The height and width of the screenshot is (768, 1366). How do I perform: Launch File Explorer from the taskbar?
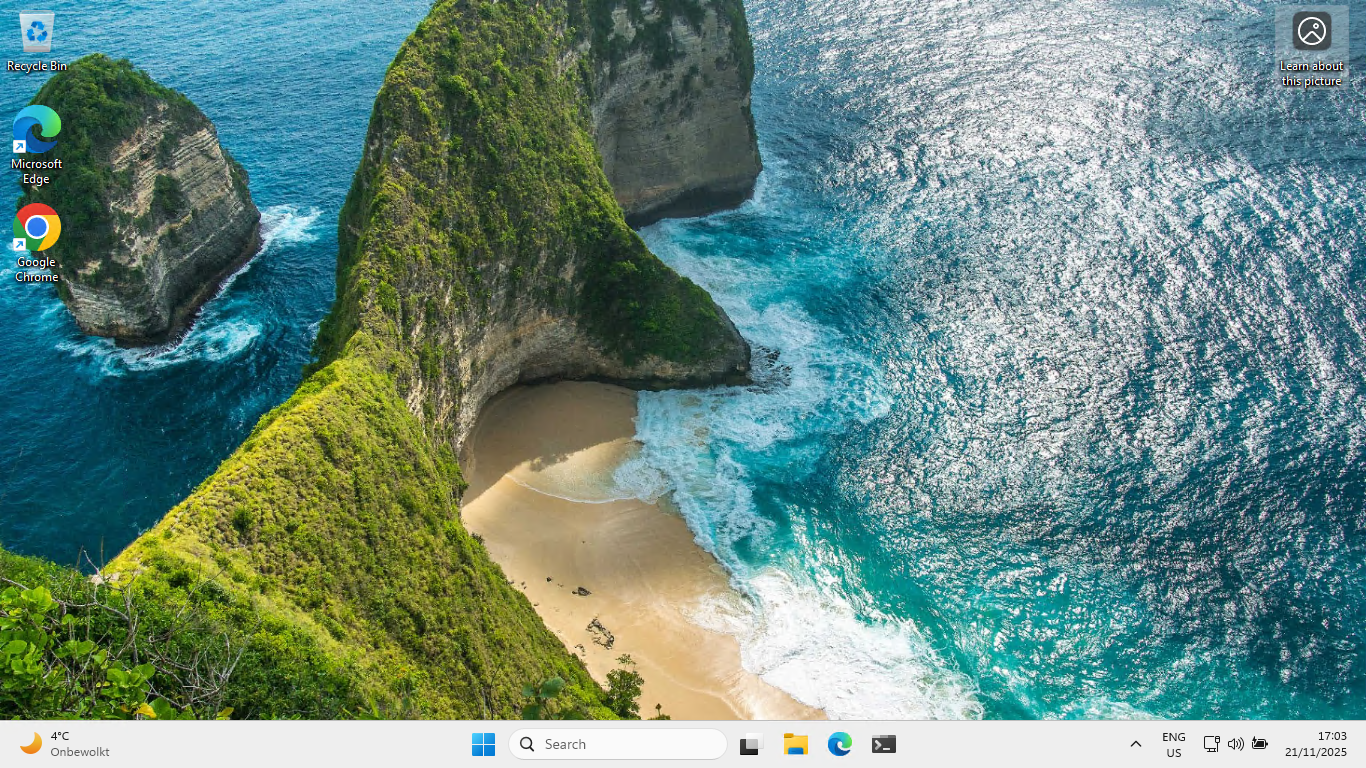tap(795, 744)
